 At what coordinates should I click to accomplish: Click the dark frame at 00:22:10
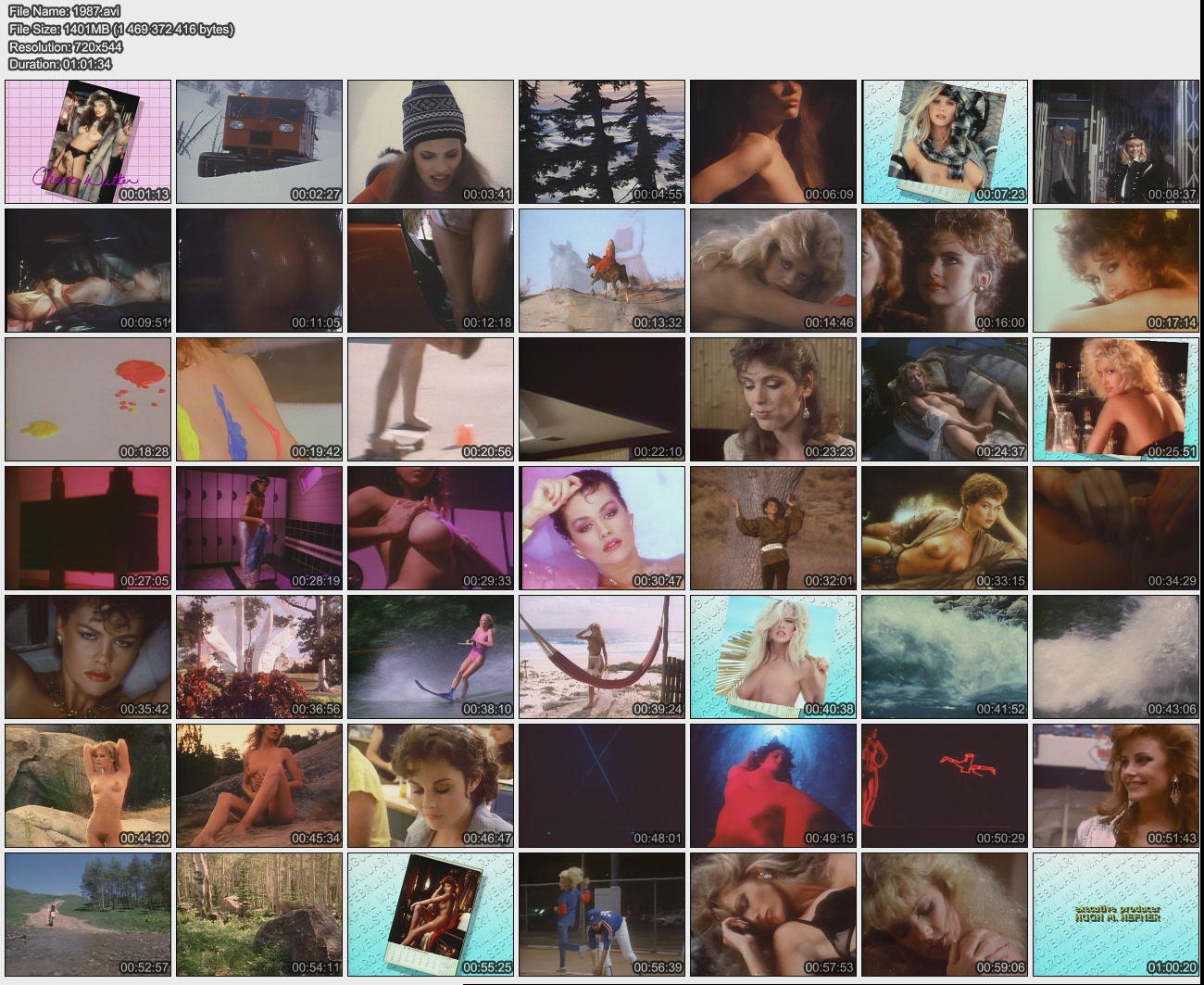click(602, 398)
